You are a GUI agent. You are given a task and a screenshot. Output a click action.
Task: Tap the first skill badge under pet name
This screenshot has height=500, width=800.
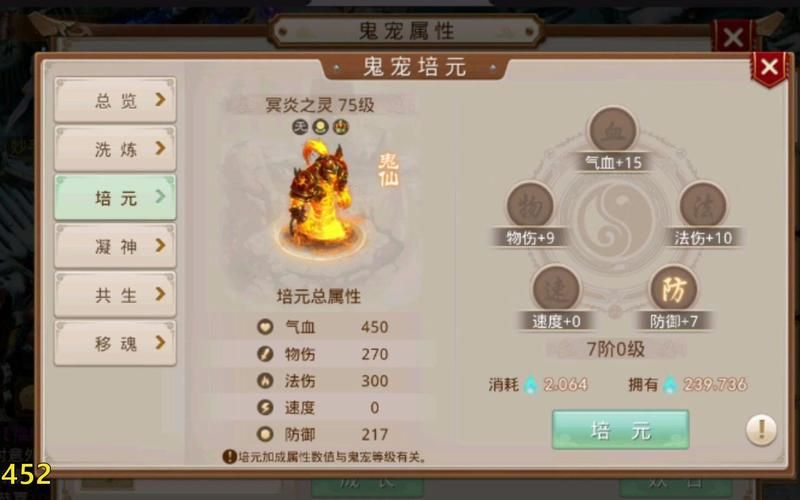tap(300, 127)
